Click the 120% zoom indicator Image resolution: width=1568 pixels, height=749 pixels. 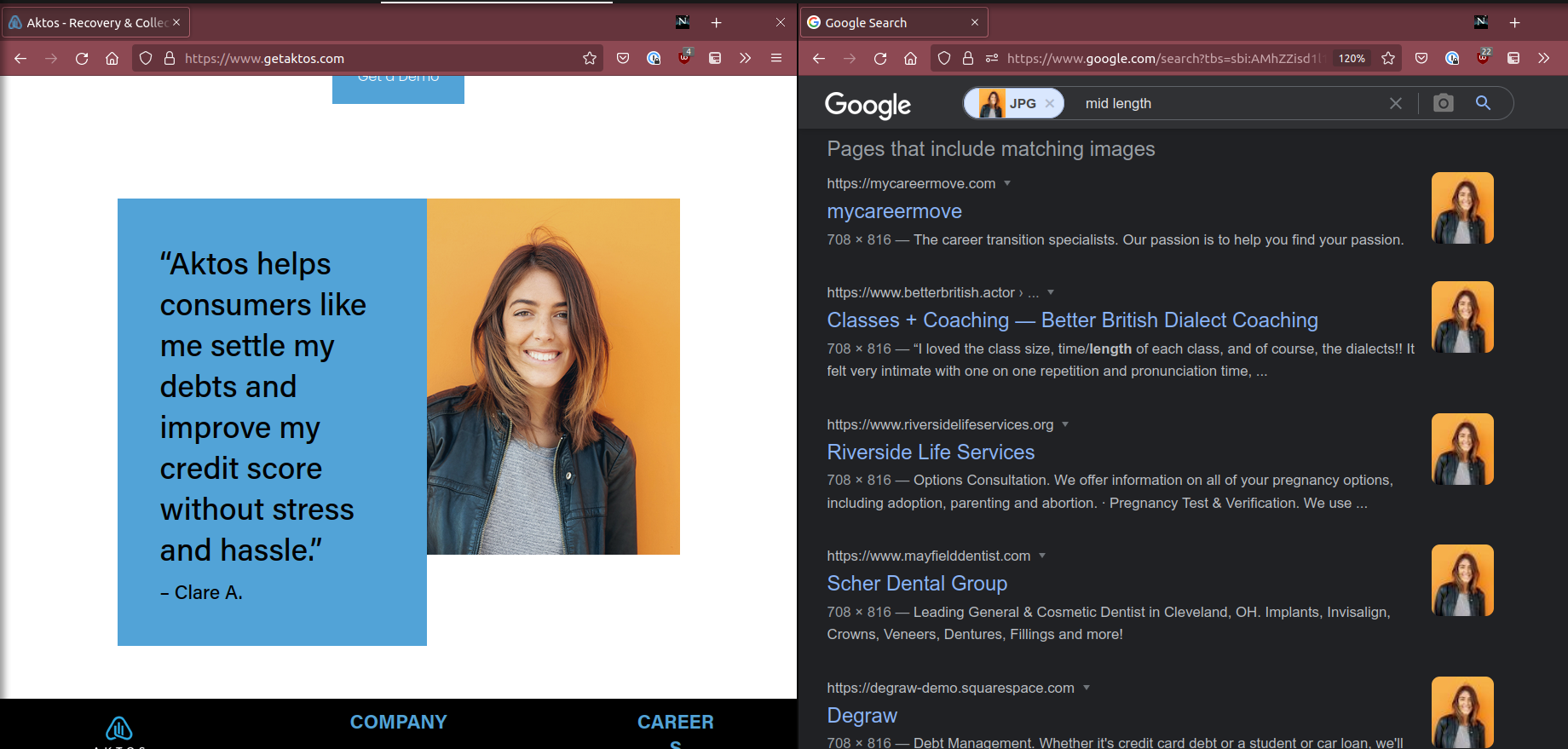click(1352, 58)
